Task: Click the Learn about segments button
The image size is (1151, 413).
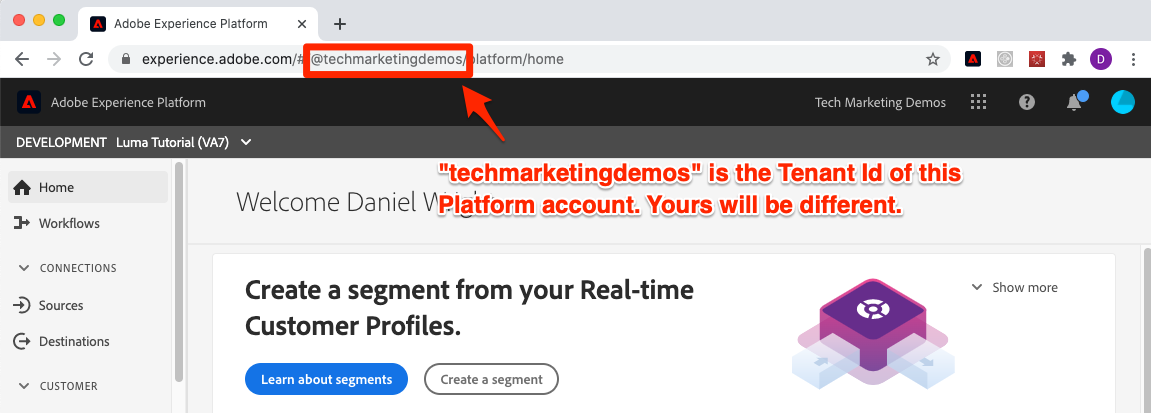Action: point(326,379)
